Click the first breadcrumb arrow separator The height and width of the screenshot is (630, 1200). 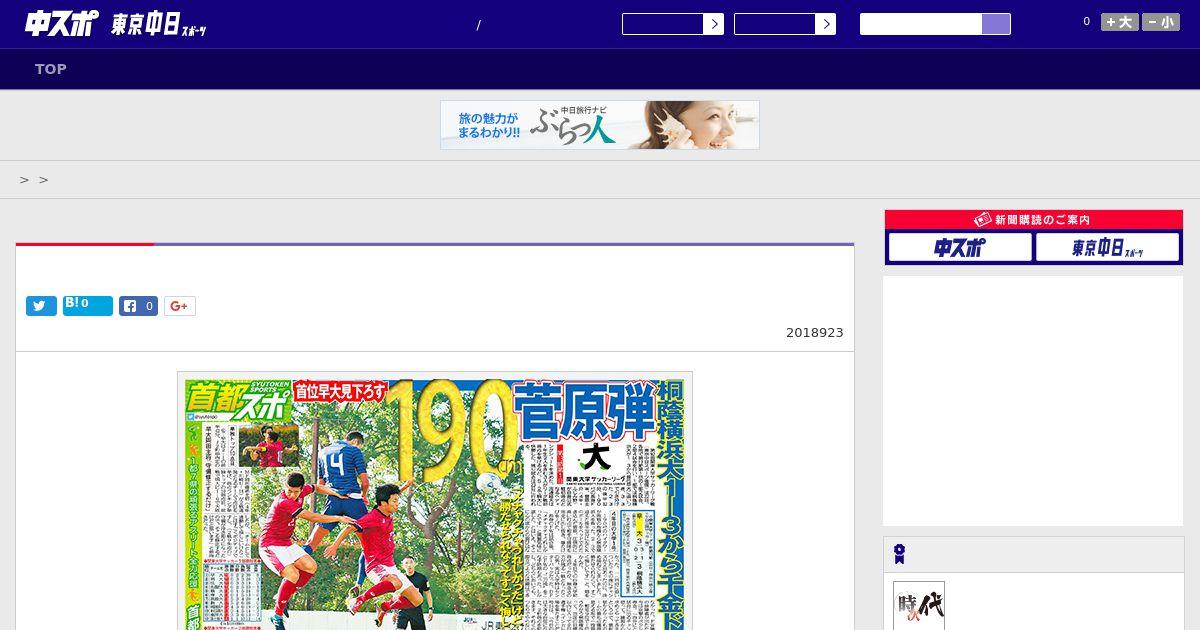[24, 180]
